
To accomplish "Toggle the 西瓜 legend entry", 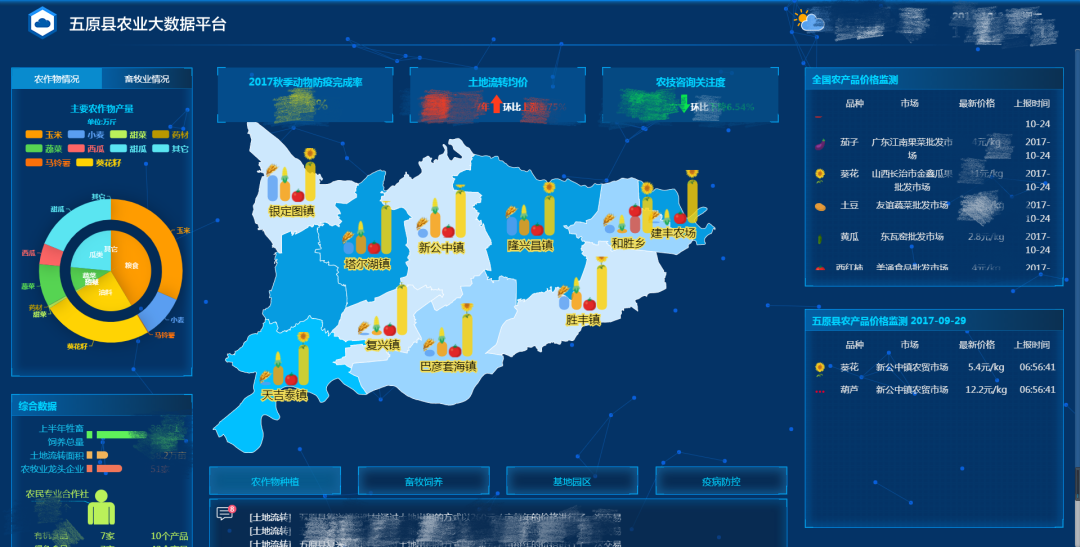I will click(85, 149).
